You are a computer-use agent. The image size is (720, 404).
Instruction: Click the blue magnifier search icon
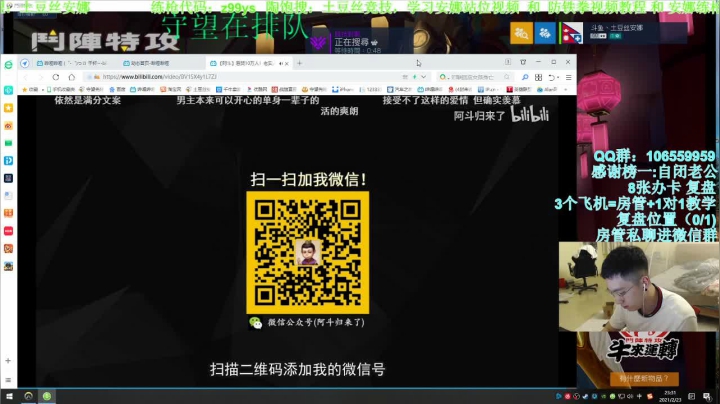(x=525, y=77)
